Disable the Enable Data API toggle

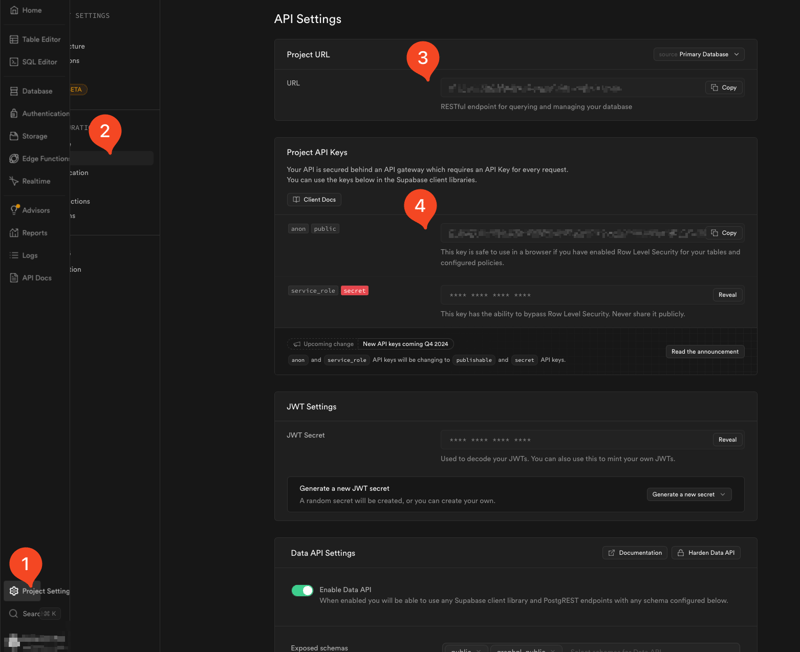pos(302,591)
